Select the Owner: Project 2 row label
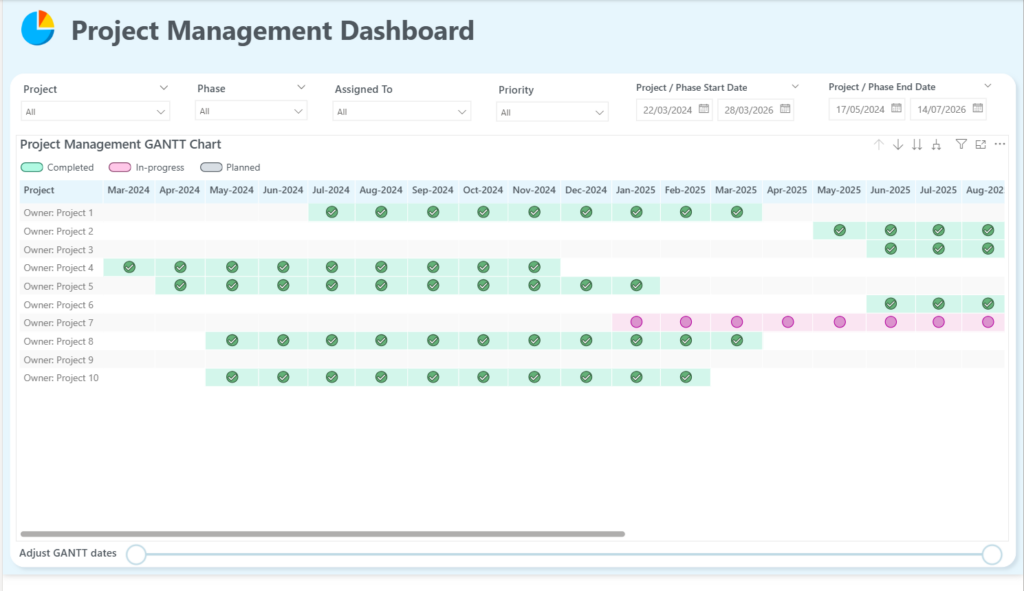 (x=58, y=231)
